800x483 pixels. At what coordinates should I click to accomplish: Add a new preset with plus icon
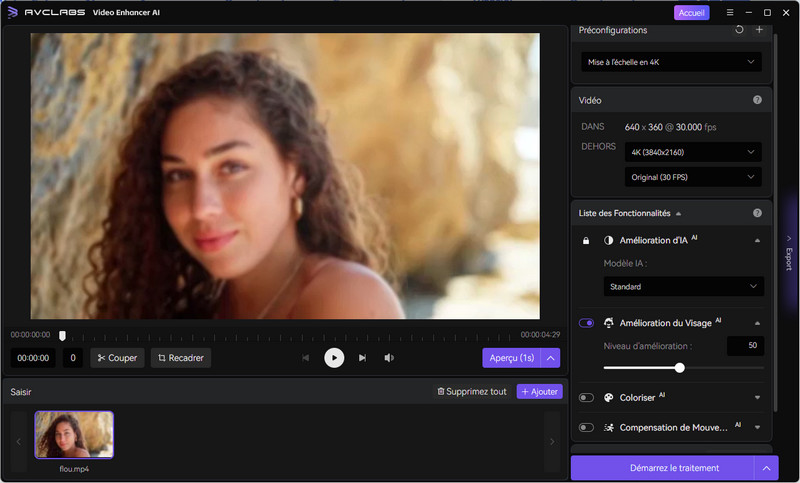coord(759,30)
